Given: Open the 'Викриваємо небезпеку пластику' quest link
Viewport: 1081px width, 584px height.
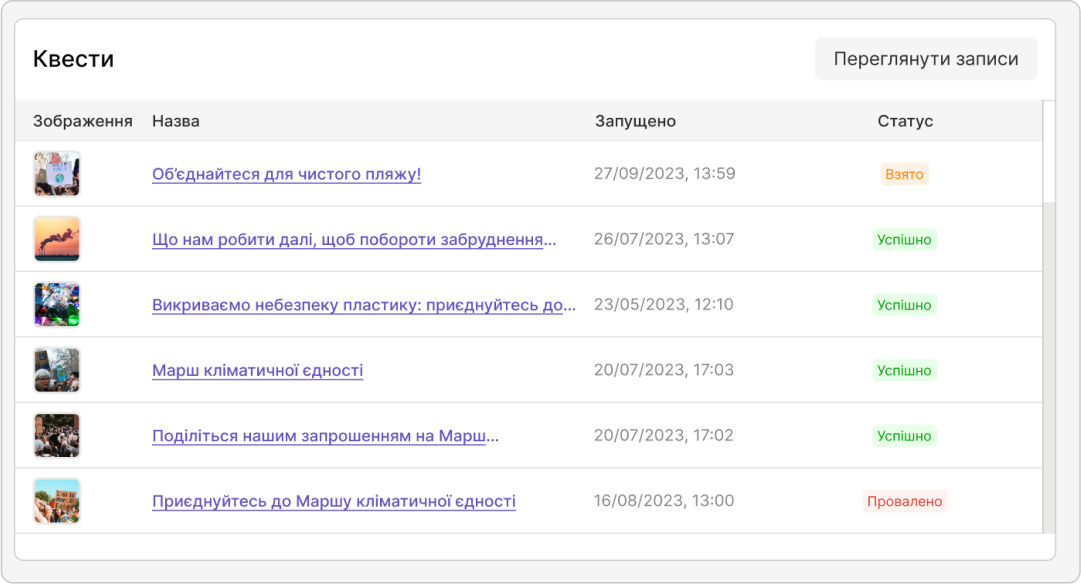Looking at the screenshot, I should 363,305.
